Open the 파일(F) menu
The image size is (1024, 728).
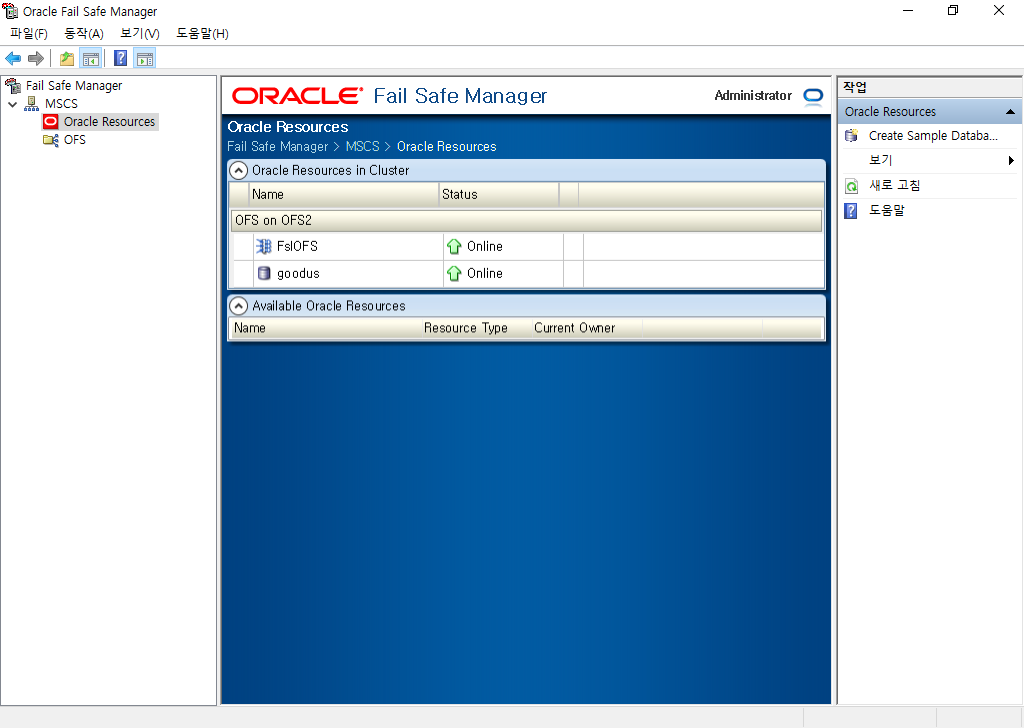coord(29,33)
